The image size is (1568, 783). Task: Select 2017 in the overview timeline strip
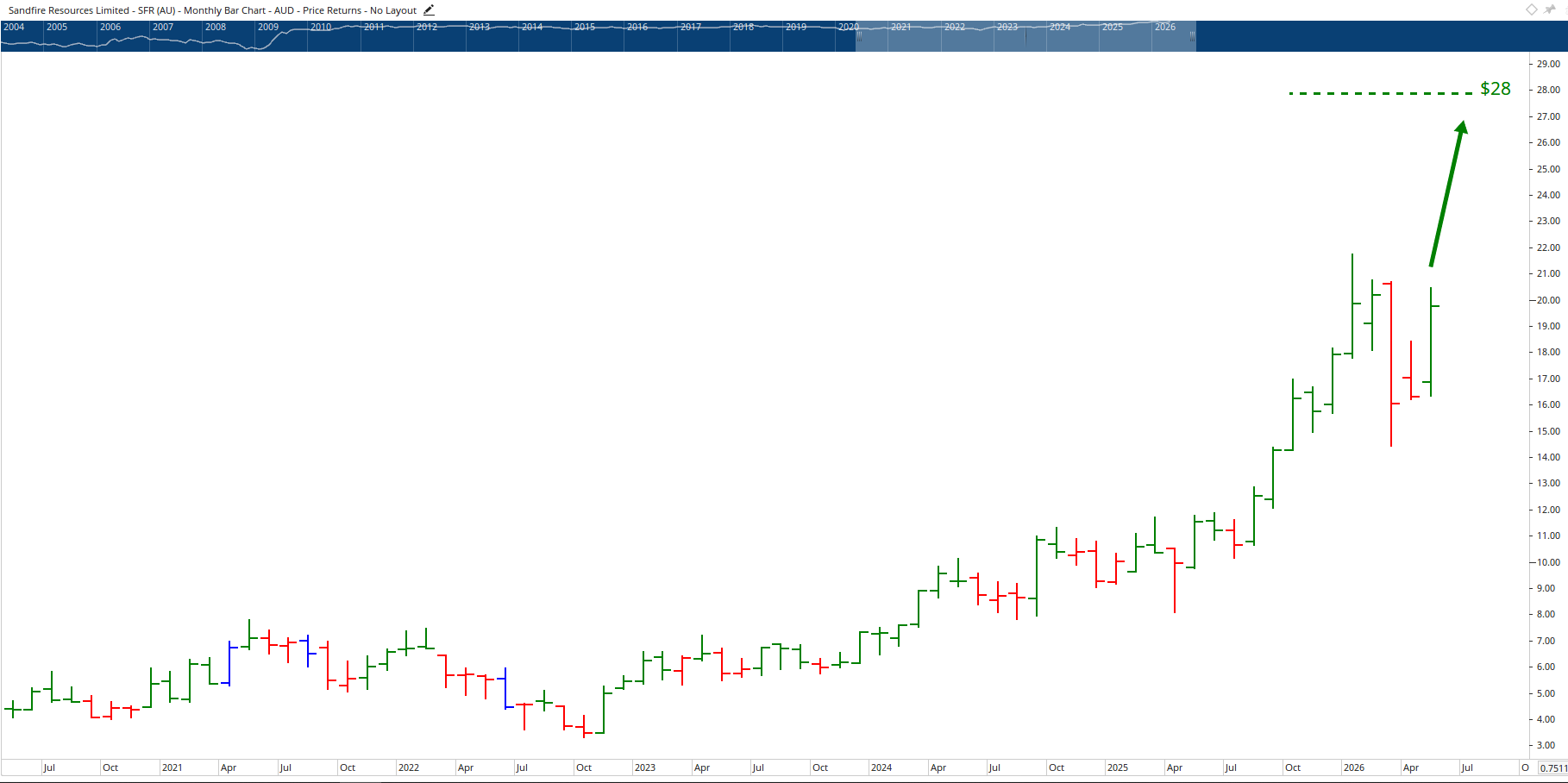[691, 27]
